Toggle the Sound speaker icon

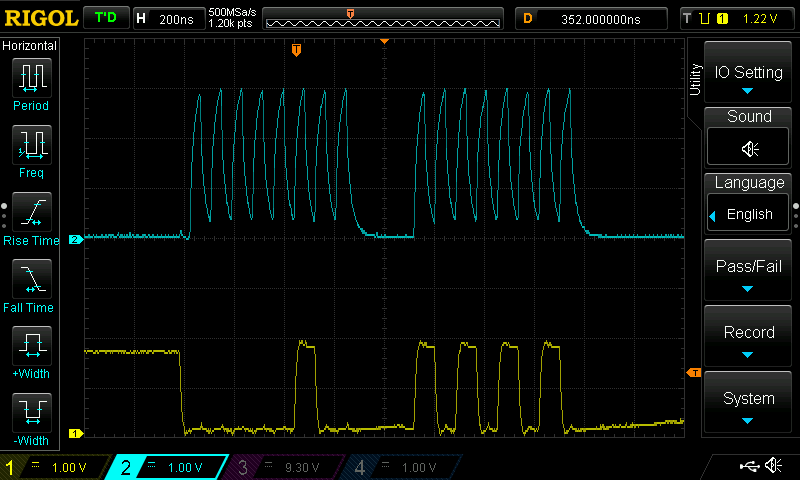coord(749,148)
